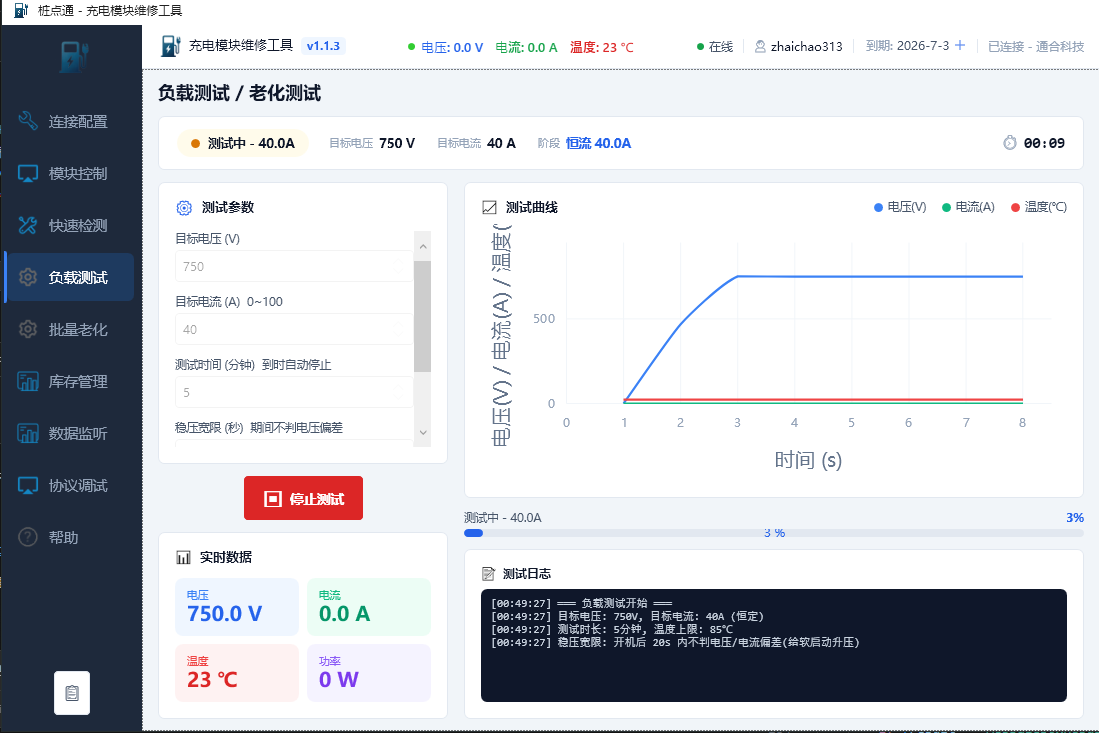
Task: Click the charging station logo in sidebar
Action: pyautogui.click(x=73, y=57)
